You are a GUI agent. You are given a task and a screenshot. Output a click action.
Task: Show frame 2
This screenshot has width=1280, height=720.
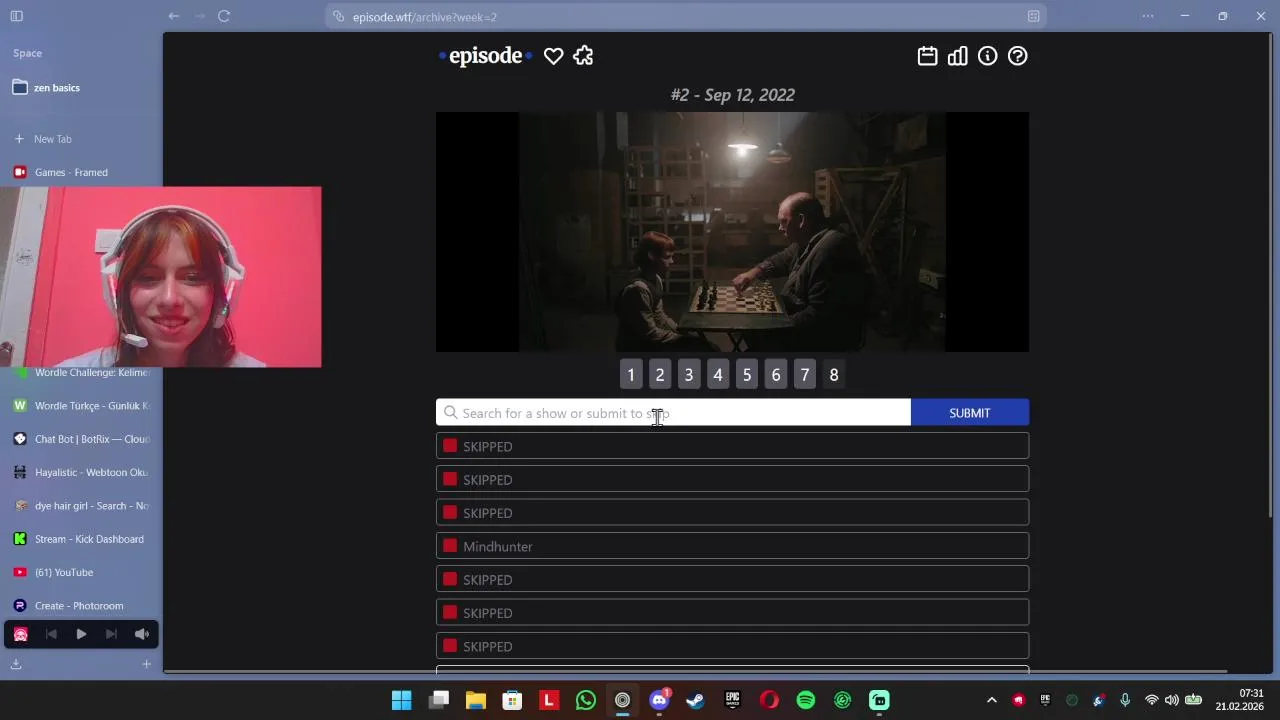[x=660, y=375]
